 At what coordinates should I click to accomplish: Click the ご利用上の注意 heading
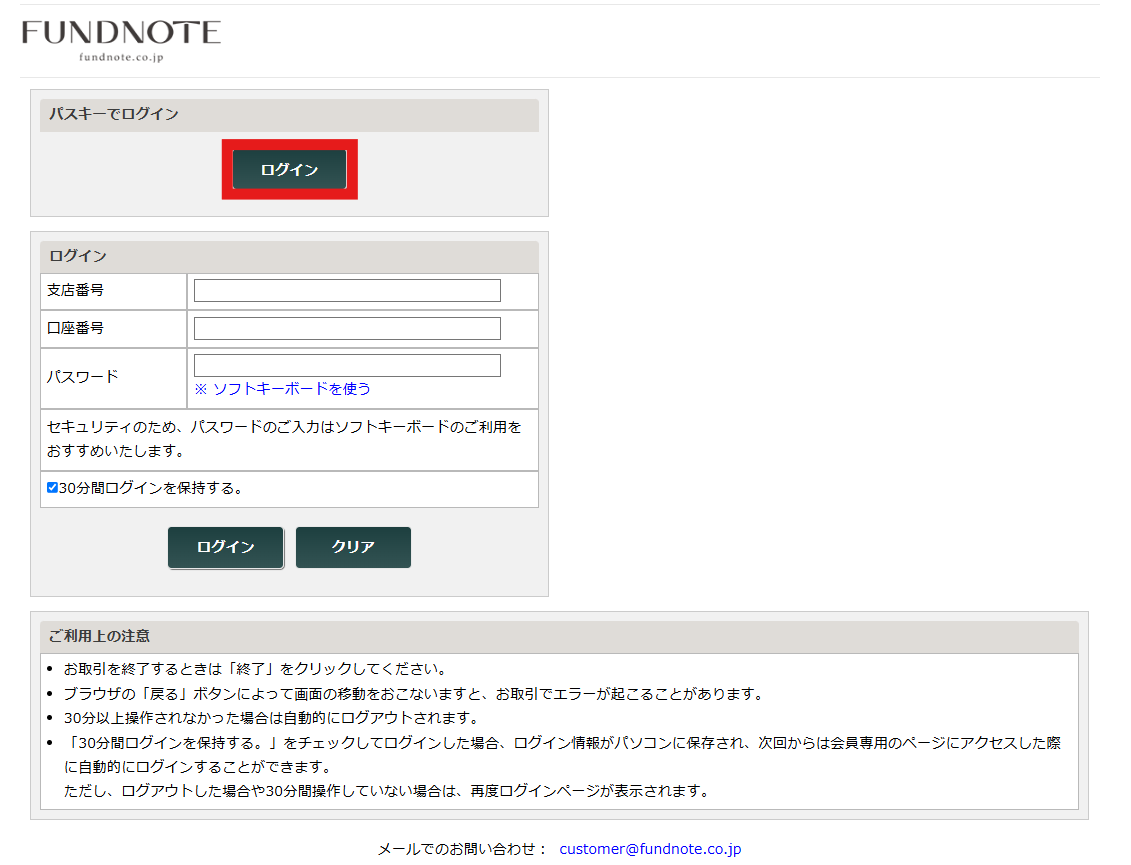(99, 636)
